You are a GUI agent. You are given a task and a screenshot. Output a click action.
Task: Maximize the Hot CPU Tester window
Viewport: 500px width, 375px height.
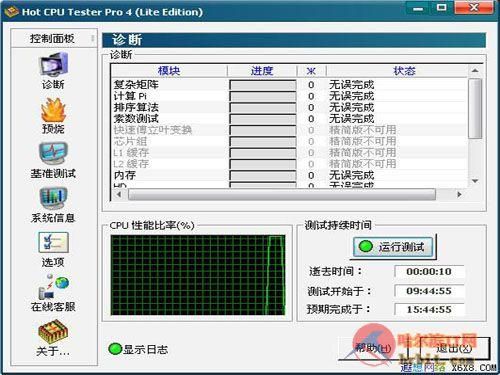coord(442,8)
